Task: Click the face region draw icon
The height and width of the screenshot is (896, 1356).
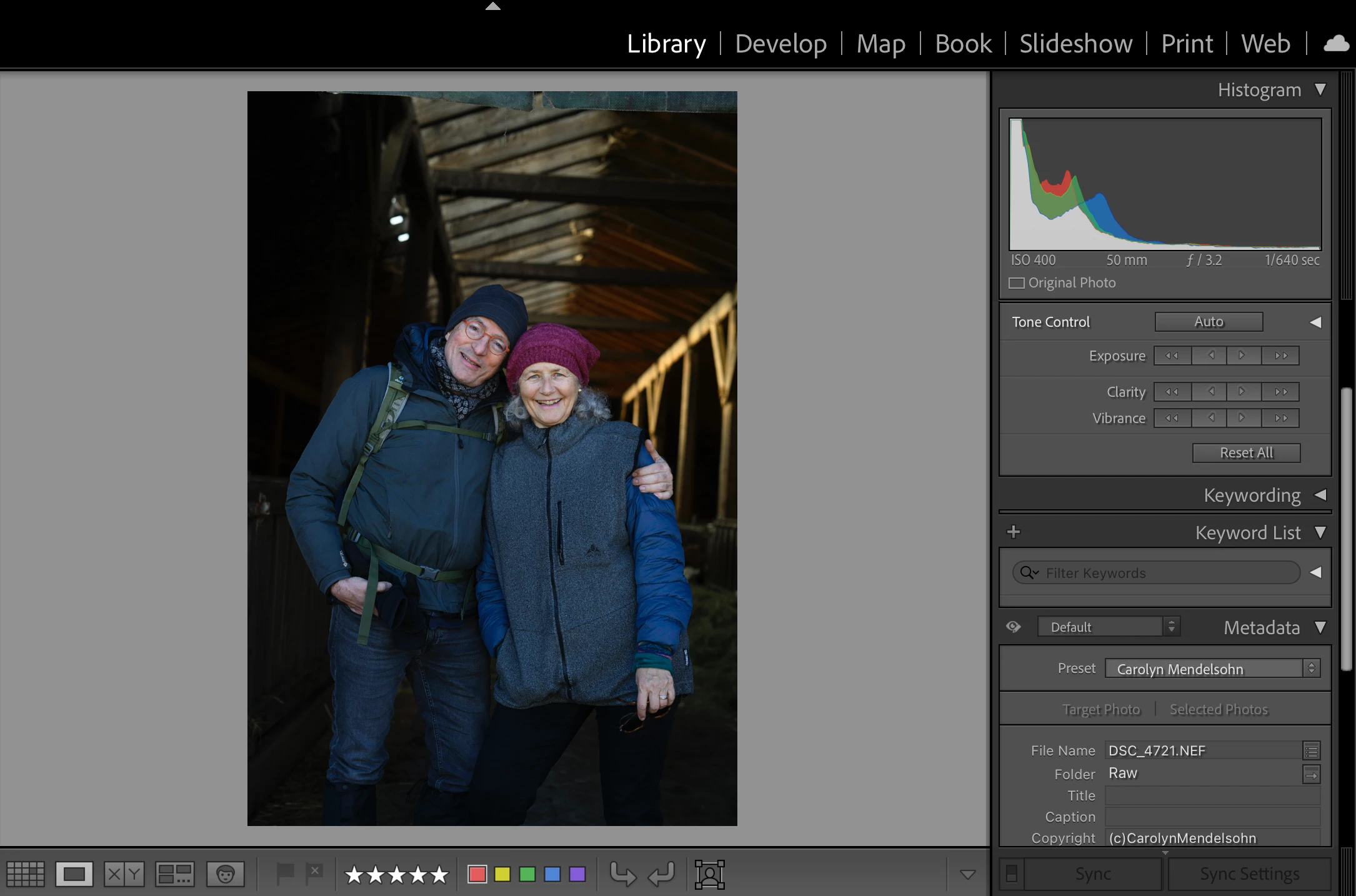Action: click(x=709, y=874)
